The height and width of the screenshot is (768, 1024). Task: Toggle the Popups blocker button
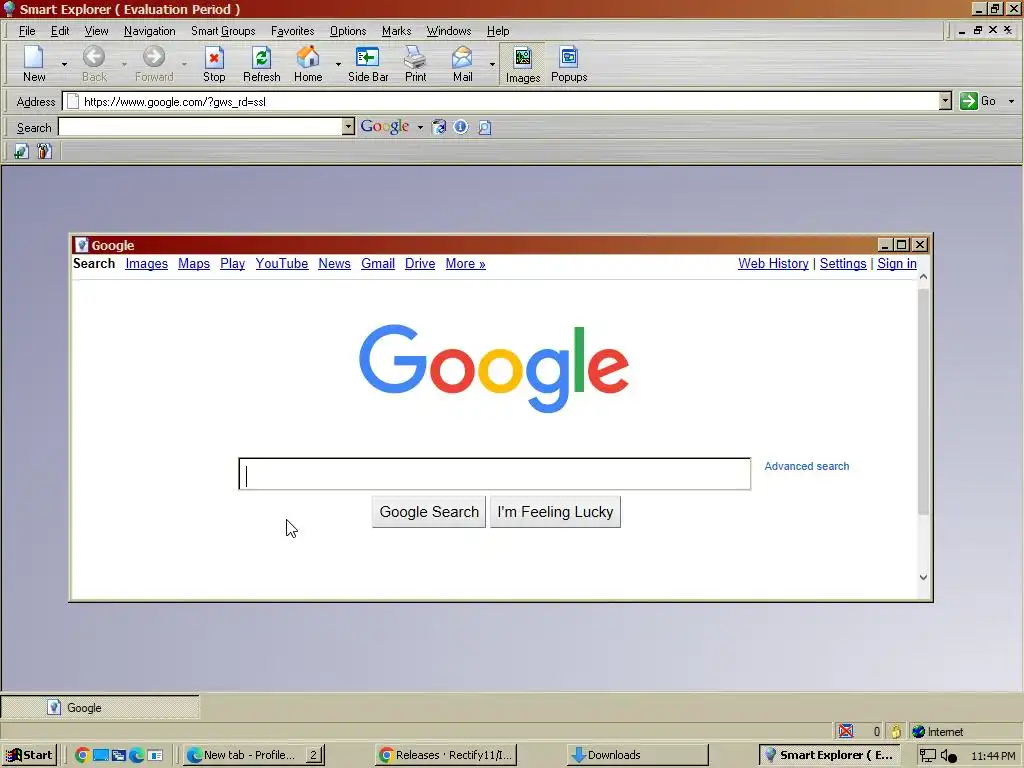pyautogui.click(x=569, y=63)
